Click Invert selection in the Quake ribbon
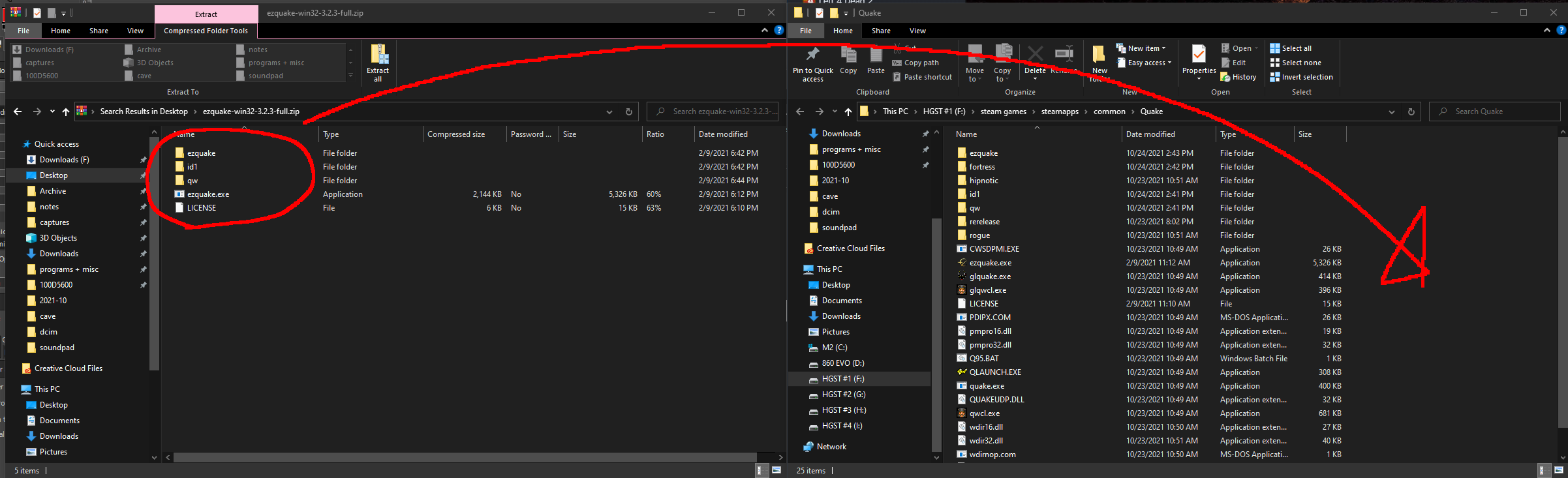The width and height of the screenshot is (1568, 478). coord(1301,77)
